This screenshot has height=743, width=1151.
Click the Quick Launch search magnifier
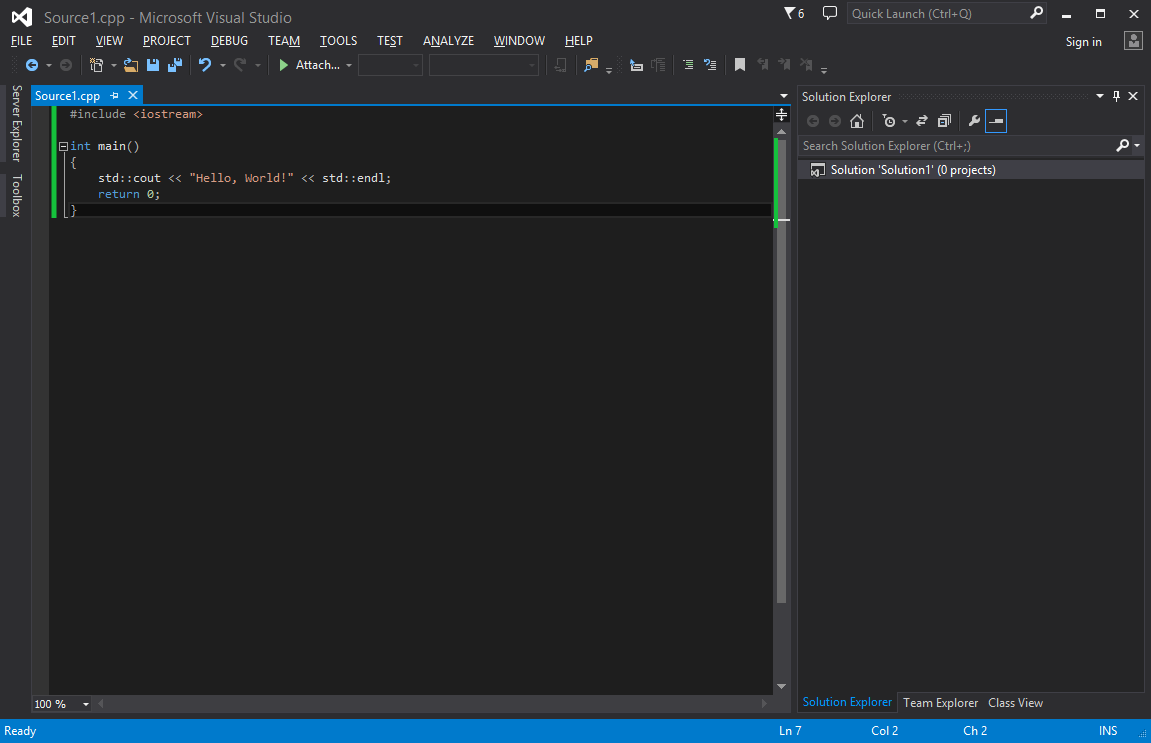coord(1036,13)
